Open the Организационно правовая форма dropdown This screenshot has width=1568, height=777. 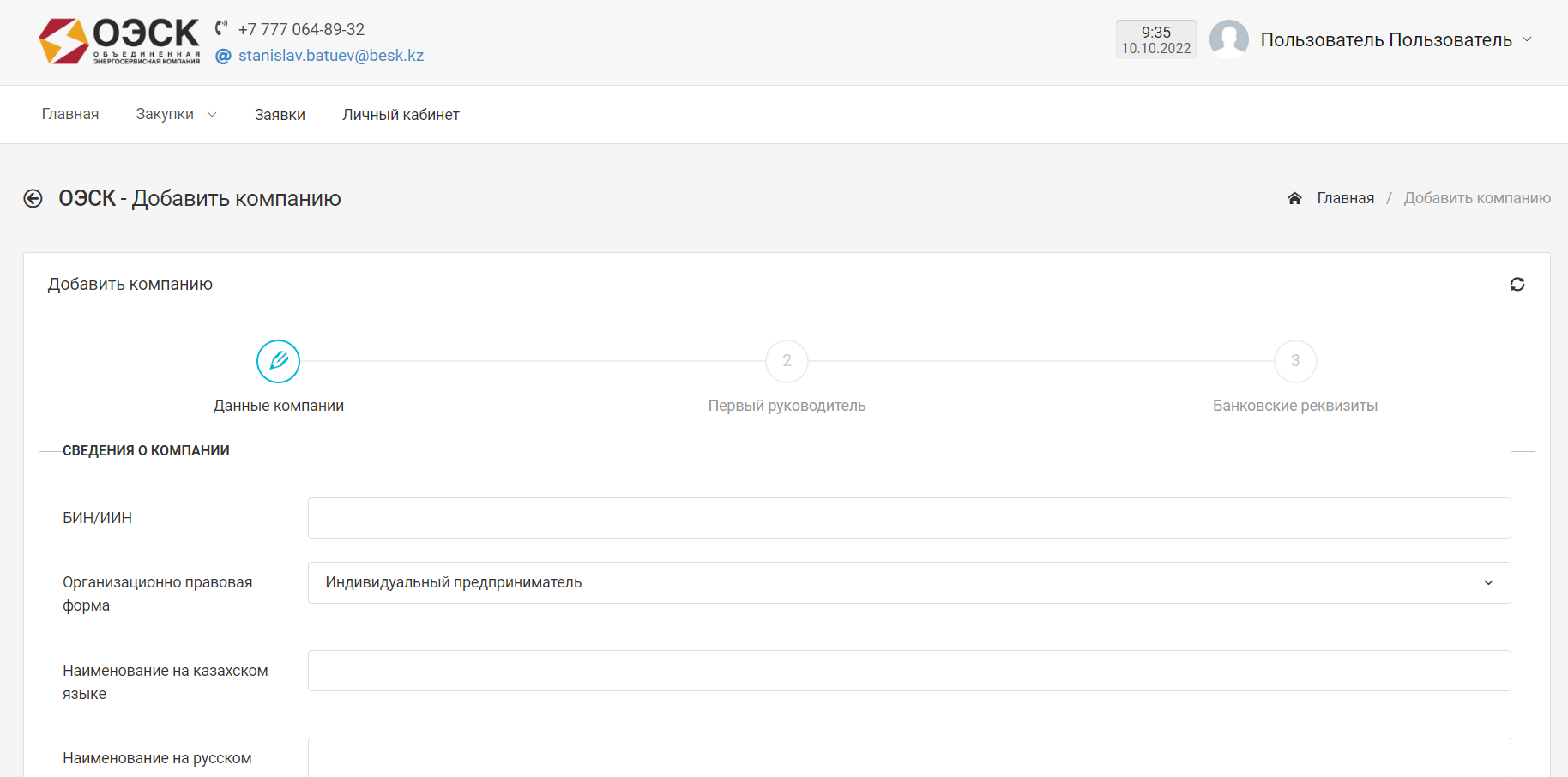908,583
